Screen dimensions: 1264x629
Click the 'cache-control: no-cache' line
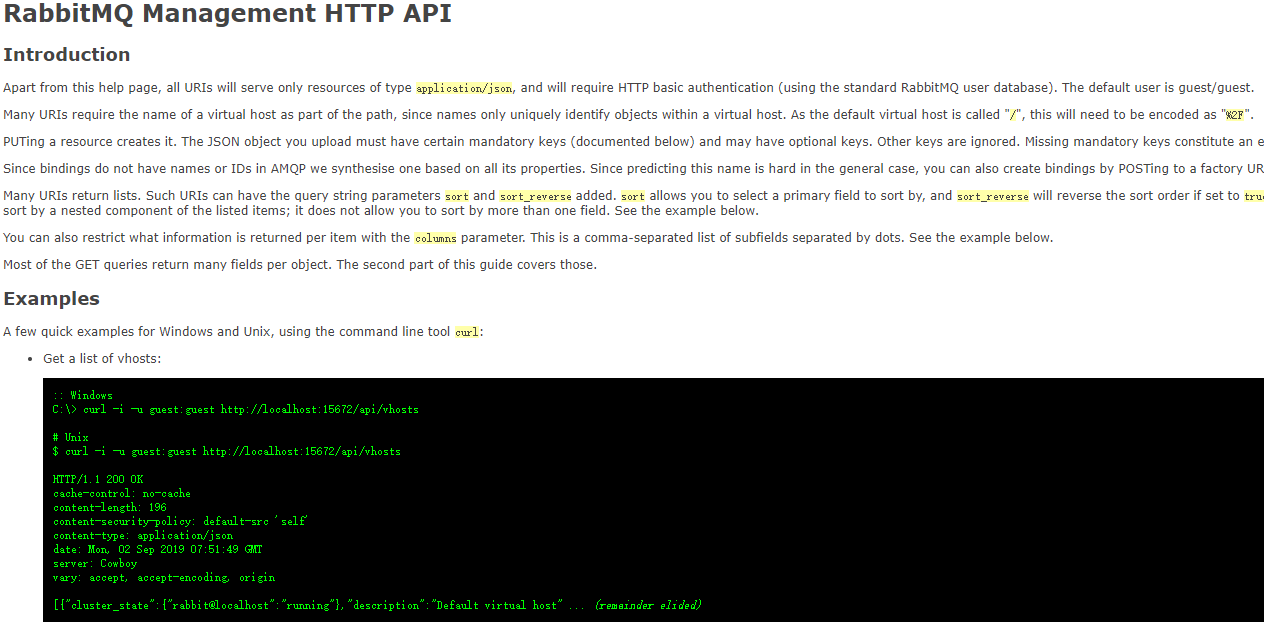click(x=122, y=494)
